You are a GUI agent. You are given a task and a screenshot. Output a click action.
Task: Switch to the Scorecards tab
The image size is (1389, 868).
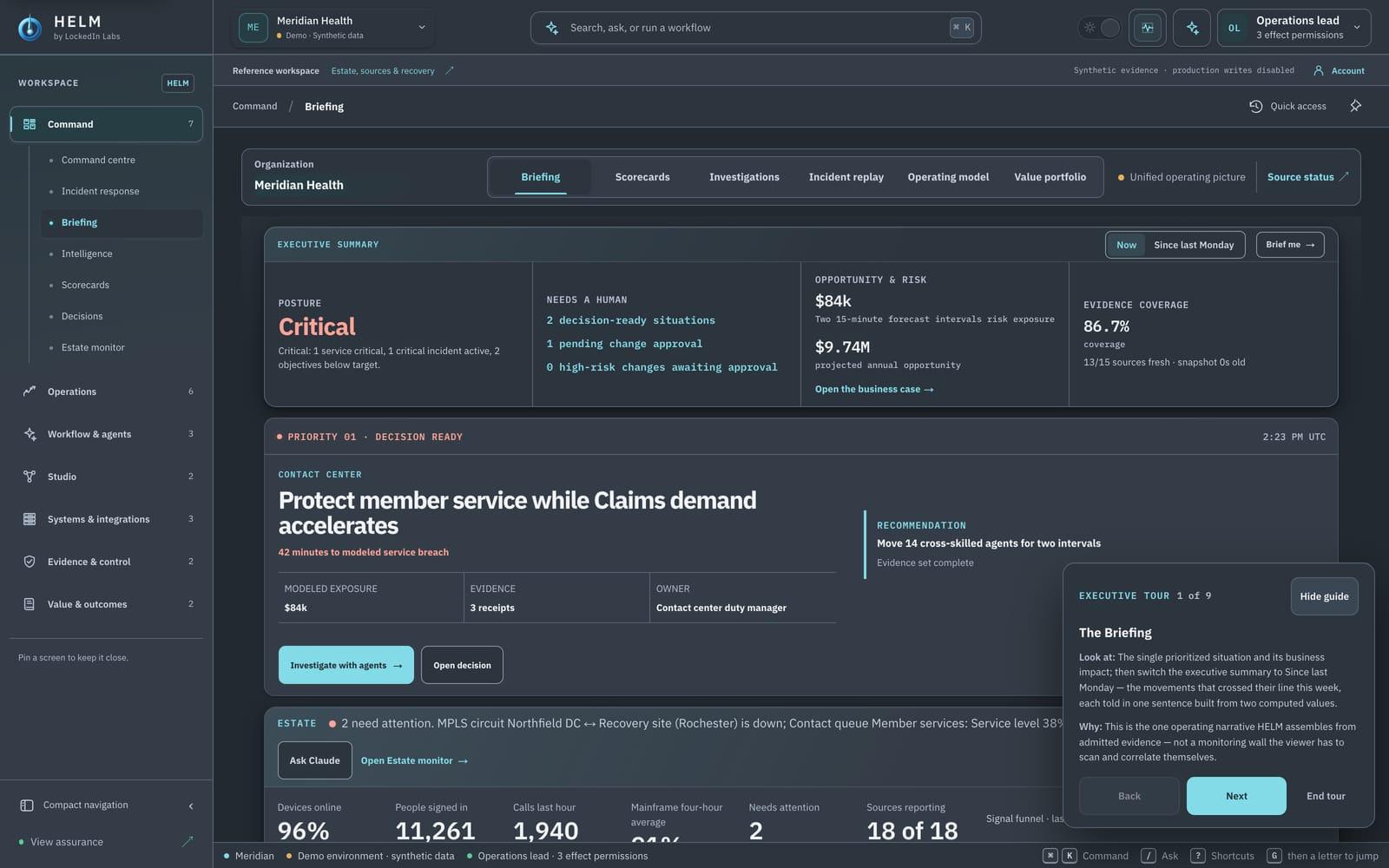pos(642,177)
